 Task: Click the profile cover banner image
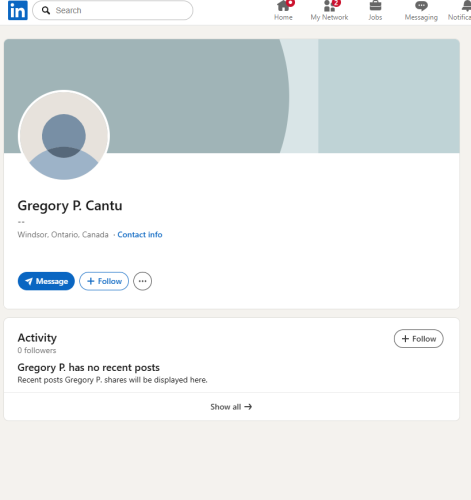[x=232, y=96]
